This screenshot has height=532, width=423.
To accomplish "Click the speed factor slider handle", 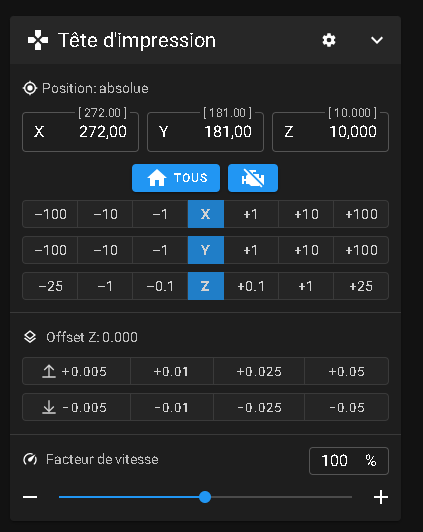I will pos(205,497).
